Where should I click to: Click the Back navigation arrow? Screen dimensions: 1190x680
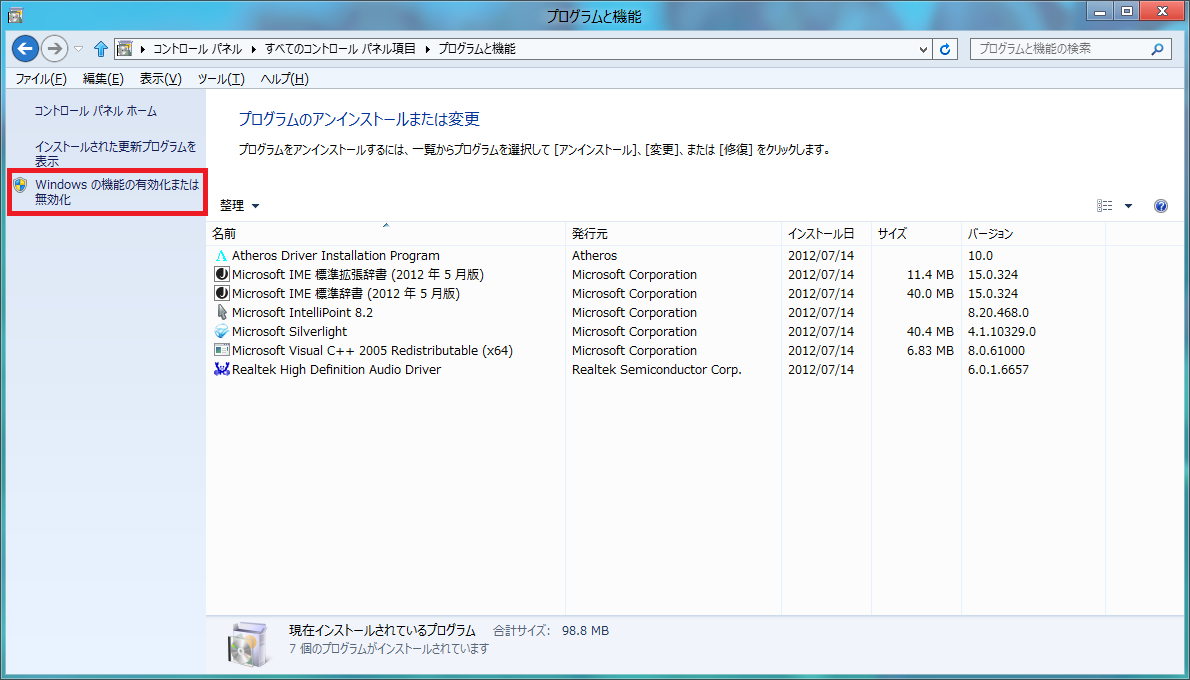click(x=25, y=49)
